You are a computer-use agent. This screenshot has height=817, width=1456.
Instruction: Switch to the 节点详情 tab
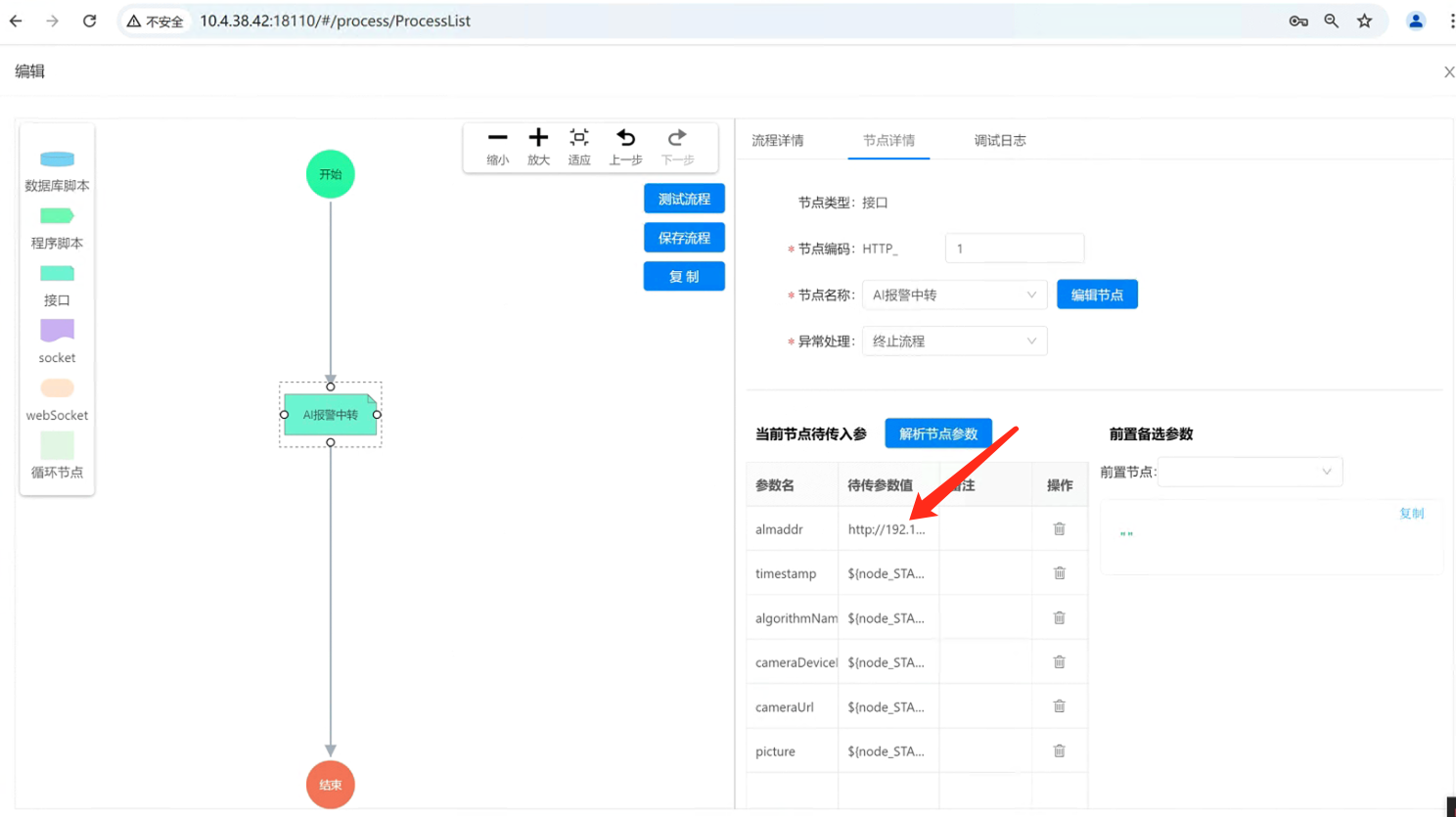click(888, 141)
